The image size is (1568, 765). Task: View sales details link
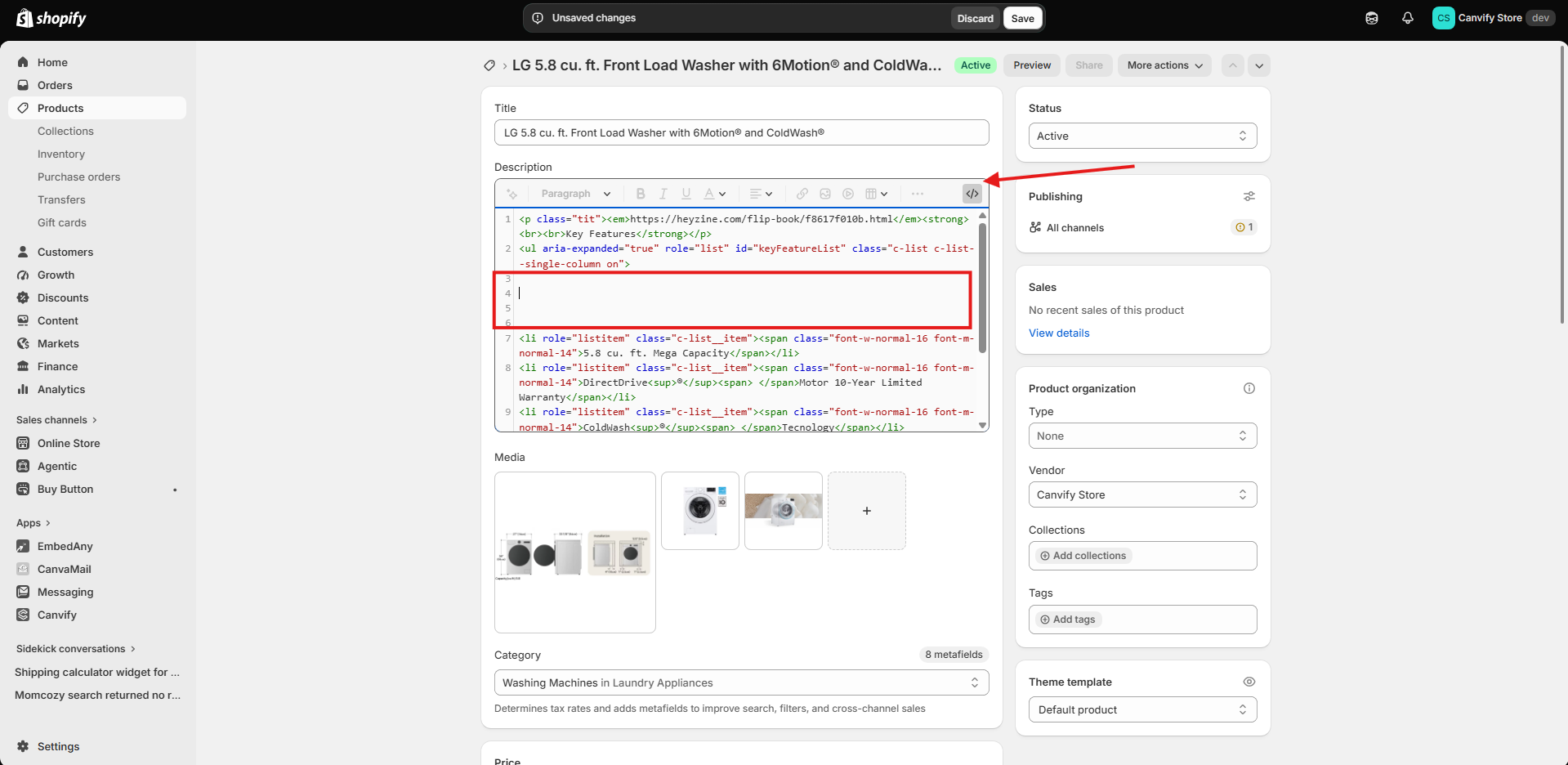click(x=1059, y=333)
